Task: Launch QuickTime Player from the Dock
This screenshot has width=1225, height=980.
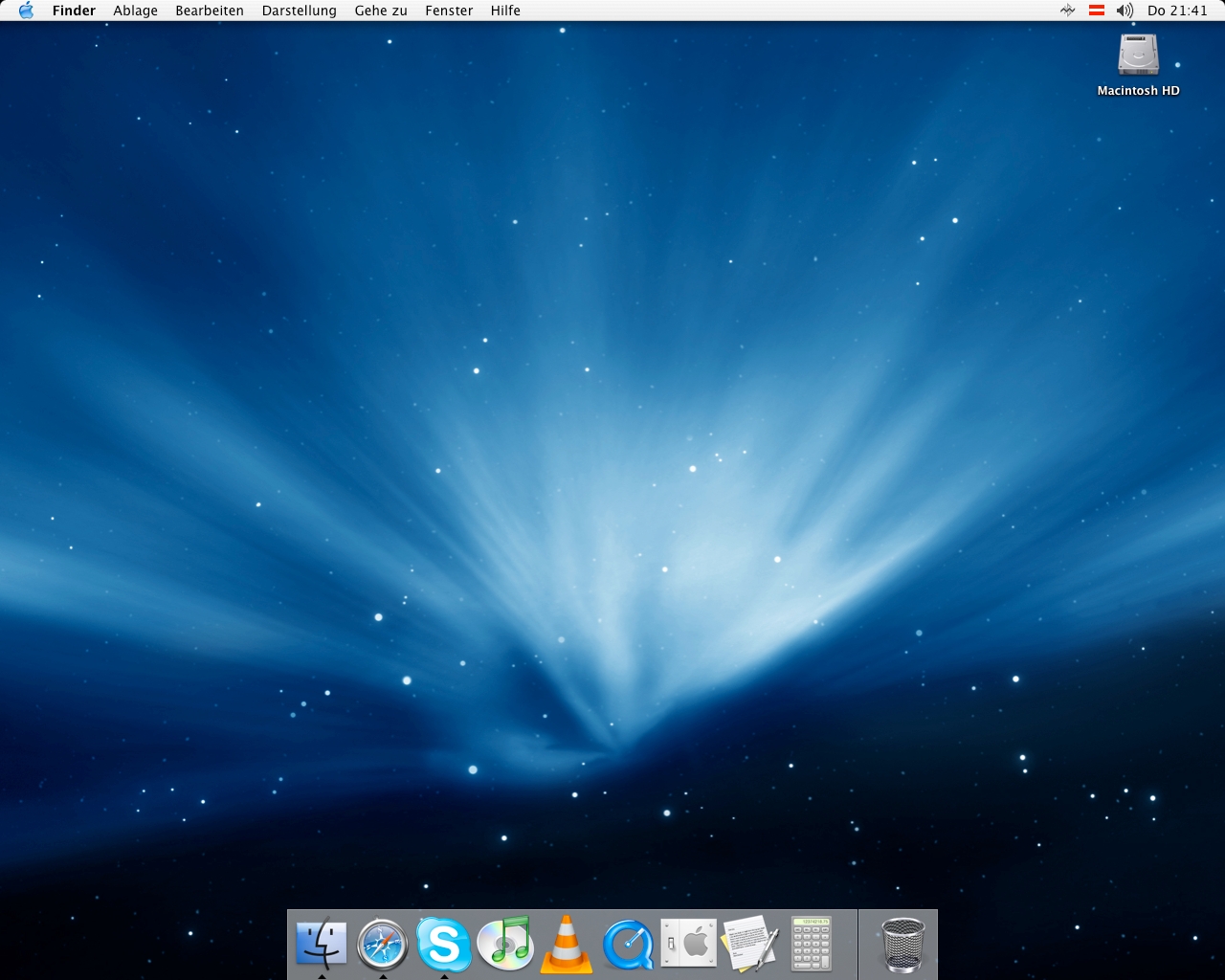Action: coord(628,944)
